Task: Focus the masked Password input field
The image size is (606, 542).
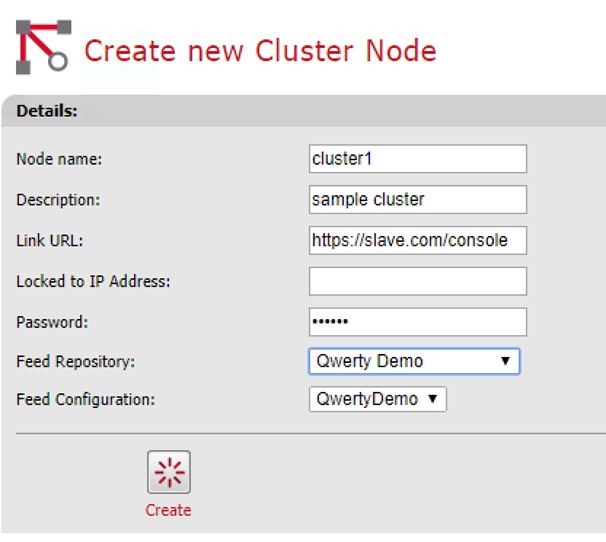Action: point(417,322)
